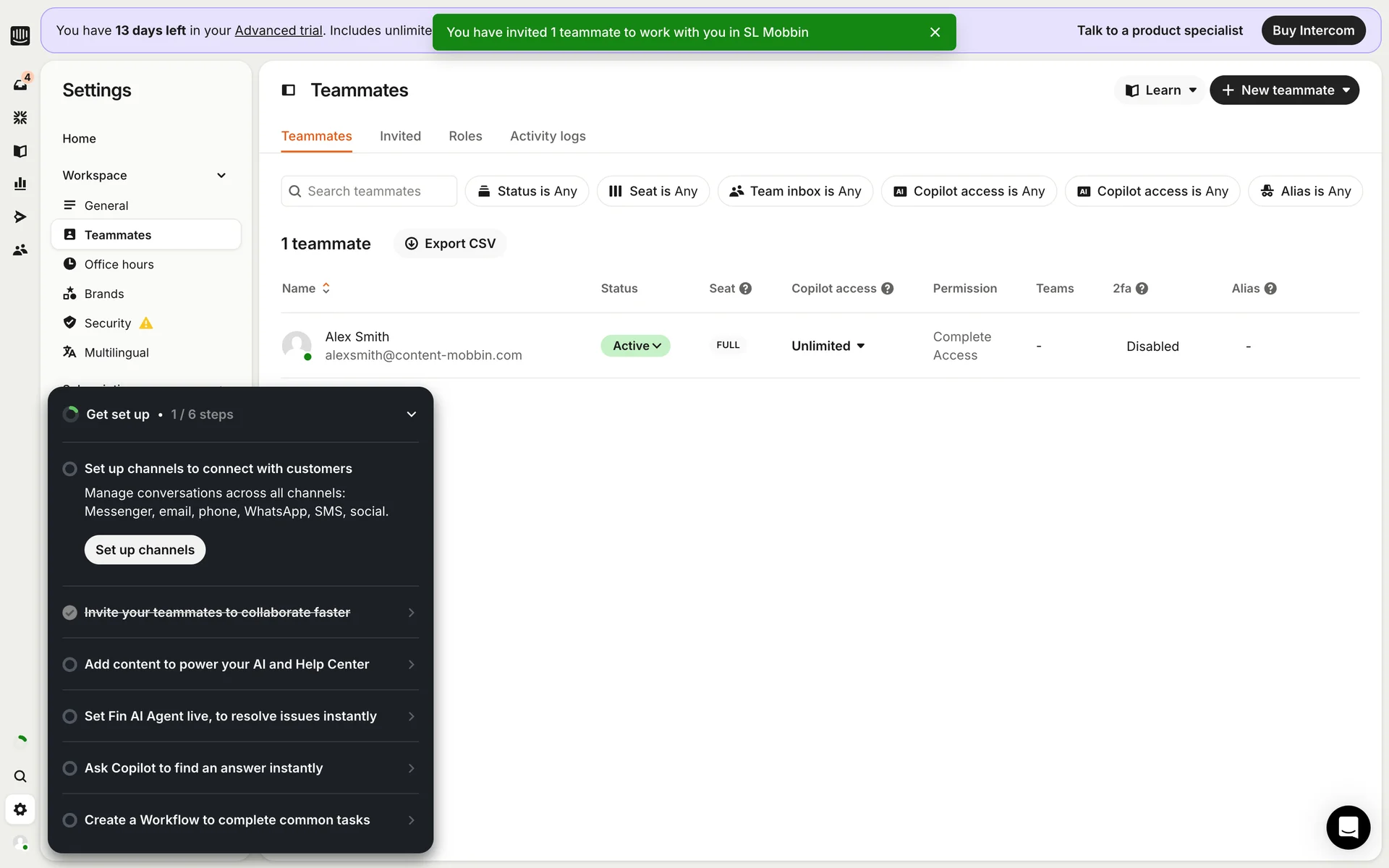1389x868 pixels.
Task: Open the Knowledge book icon in sidebar
Action: (x=20, y=150)
